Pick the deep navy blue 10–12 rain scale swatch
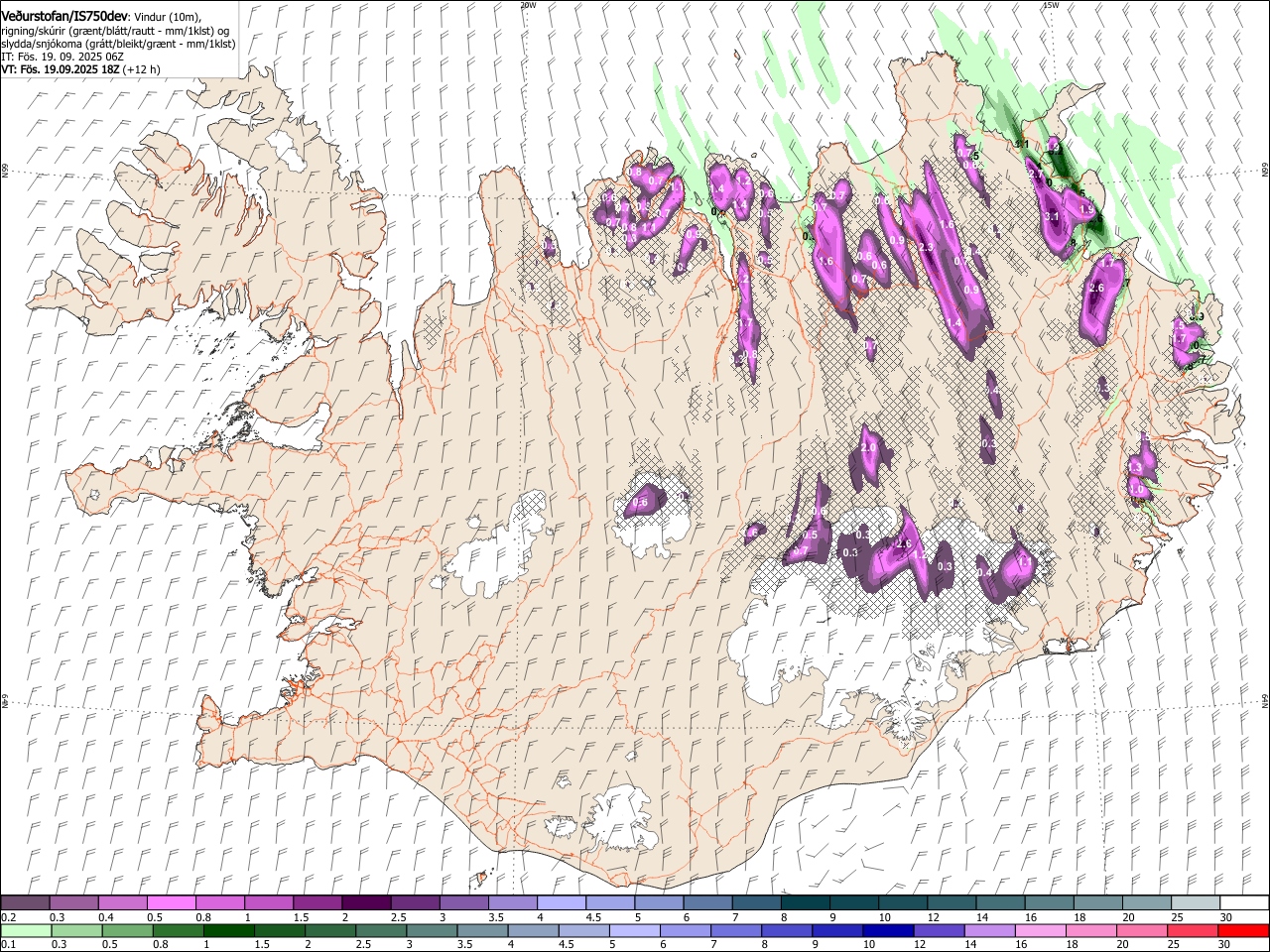This screenshot has width=1270, height=952. point(887,931)
